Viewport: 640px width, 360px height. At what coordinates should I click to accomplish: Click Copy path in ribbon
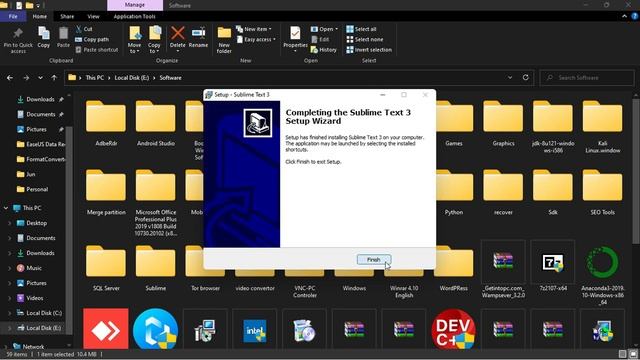tap(92, 40)
